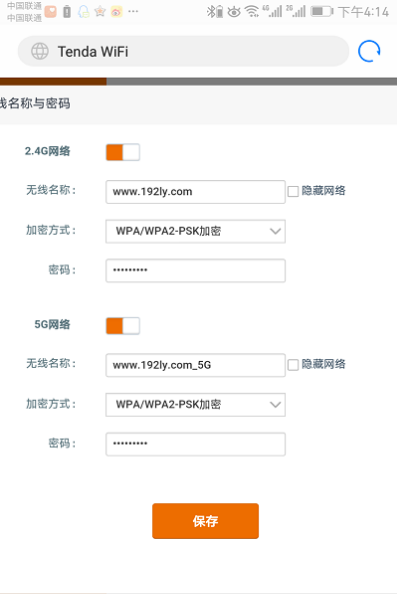Click the 5G网络 label
Screen dimensions: 397x594
click(52, 325)
